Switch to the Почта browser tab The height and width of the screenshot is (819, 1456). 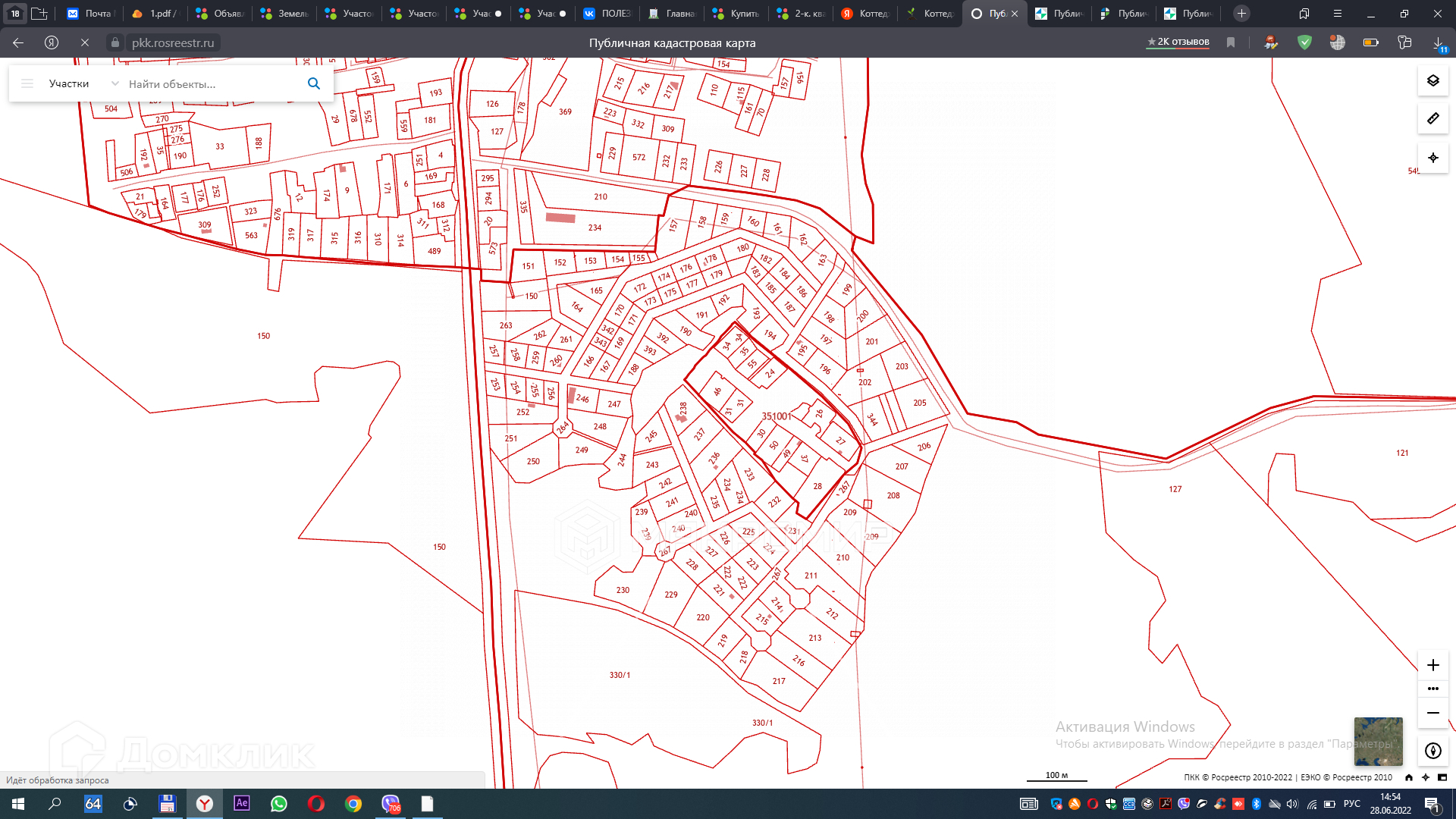[90, 14]
